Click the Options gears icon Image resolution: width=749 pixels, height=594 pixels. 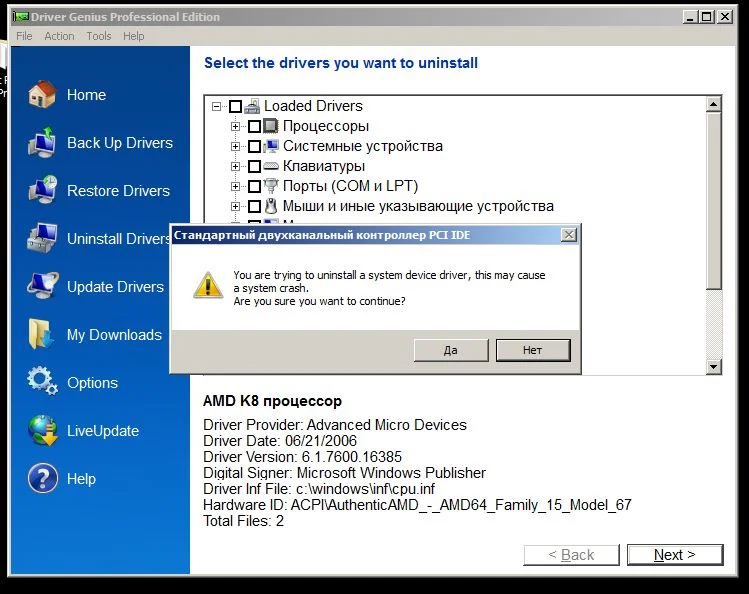pos(42,381)
